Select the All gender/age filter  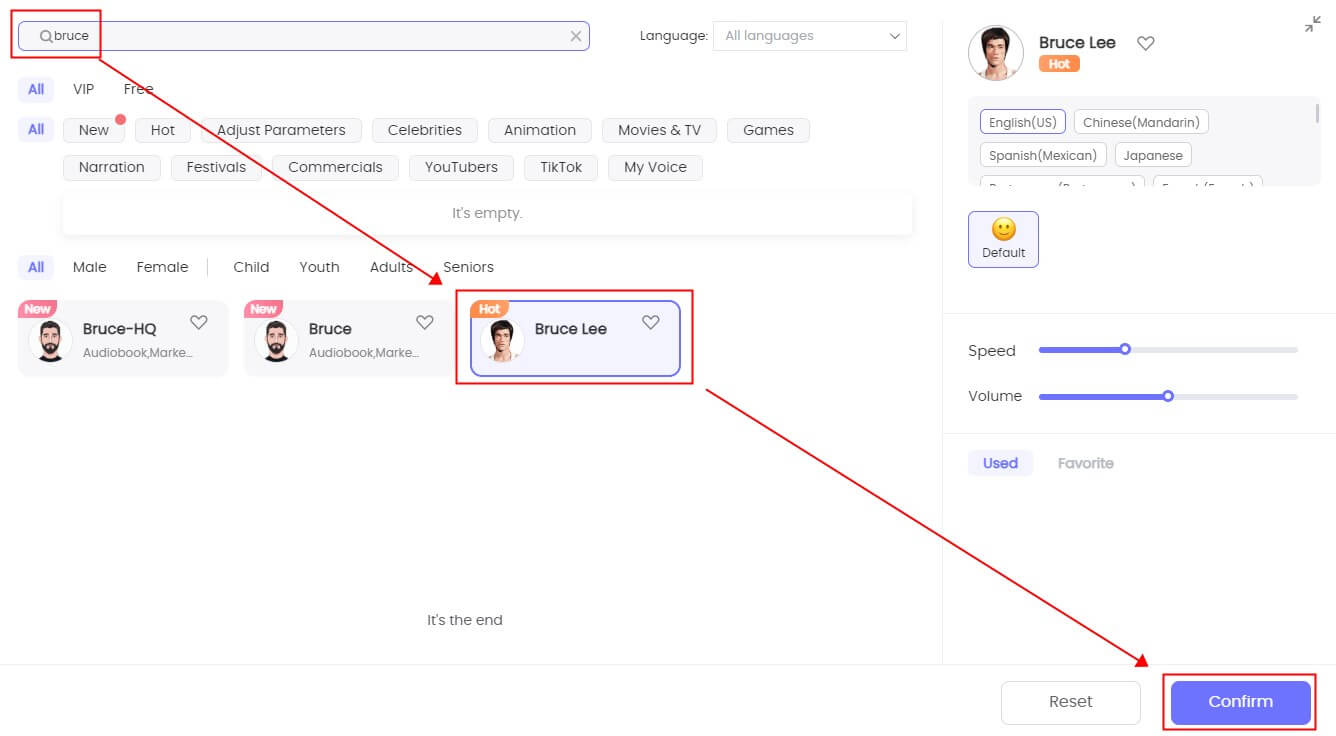36,267
